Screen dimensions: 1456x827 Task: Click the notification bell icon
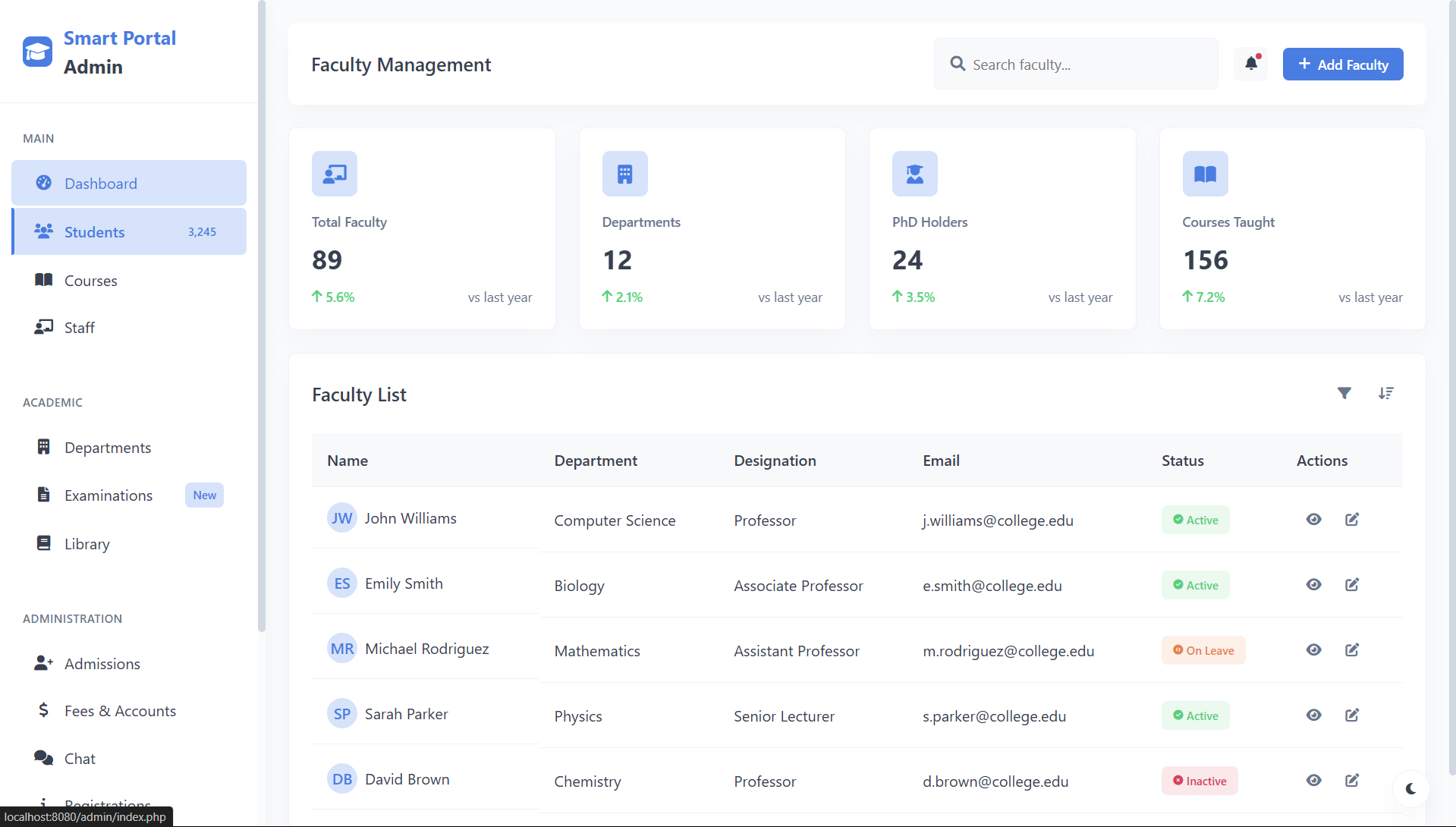pos(1250,64)
